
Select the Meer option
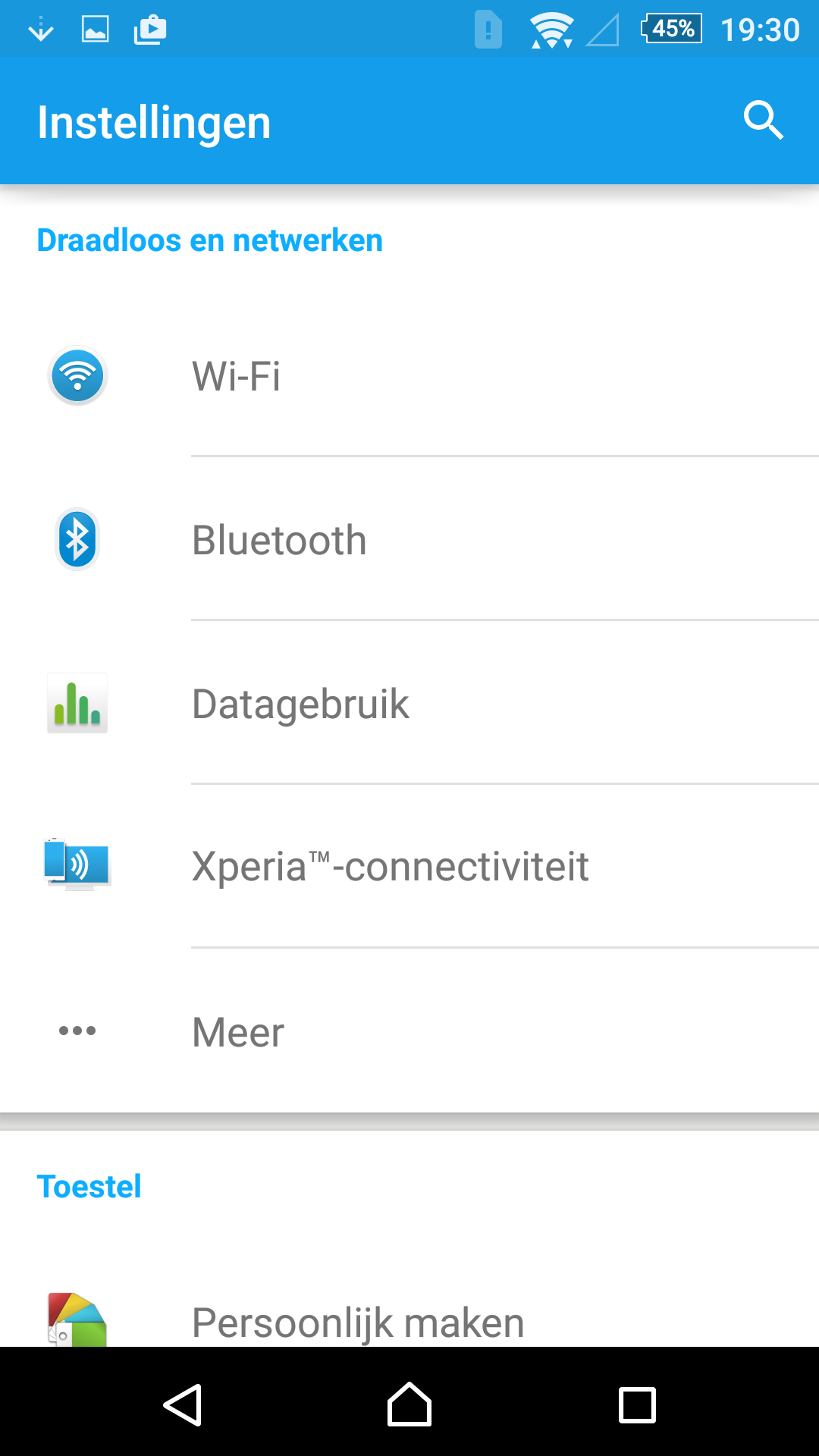click(409, 1031)
